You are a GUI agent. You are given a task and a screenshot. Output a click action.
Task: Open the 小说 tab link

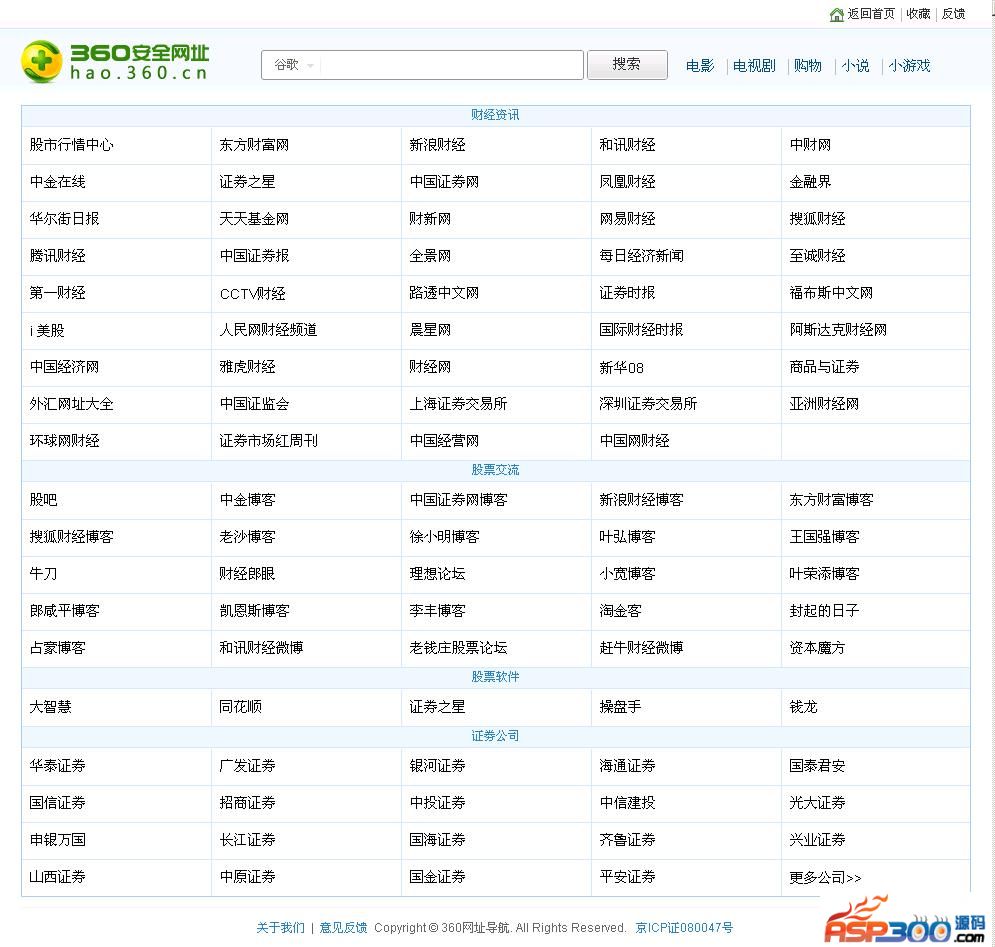[855, 66]
